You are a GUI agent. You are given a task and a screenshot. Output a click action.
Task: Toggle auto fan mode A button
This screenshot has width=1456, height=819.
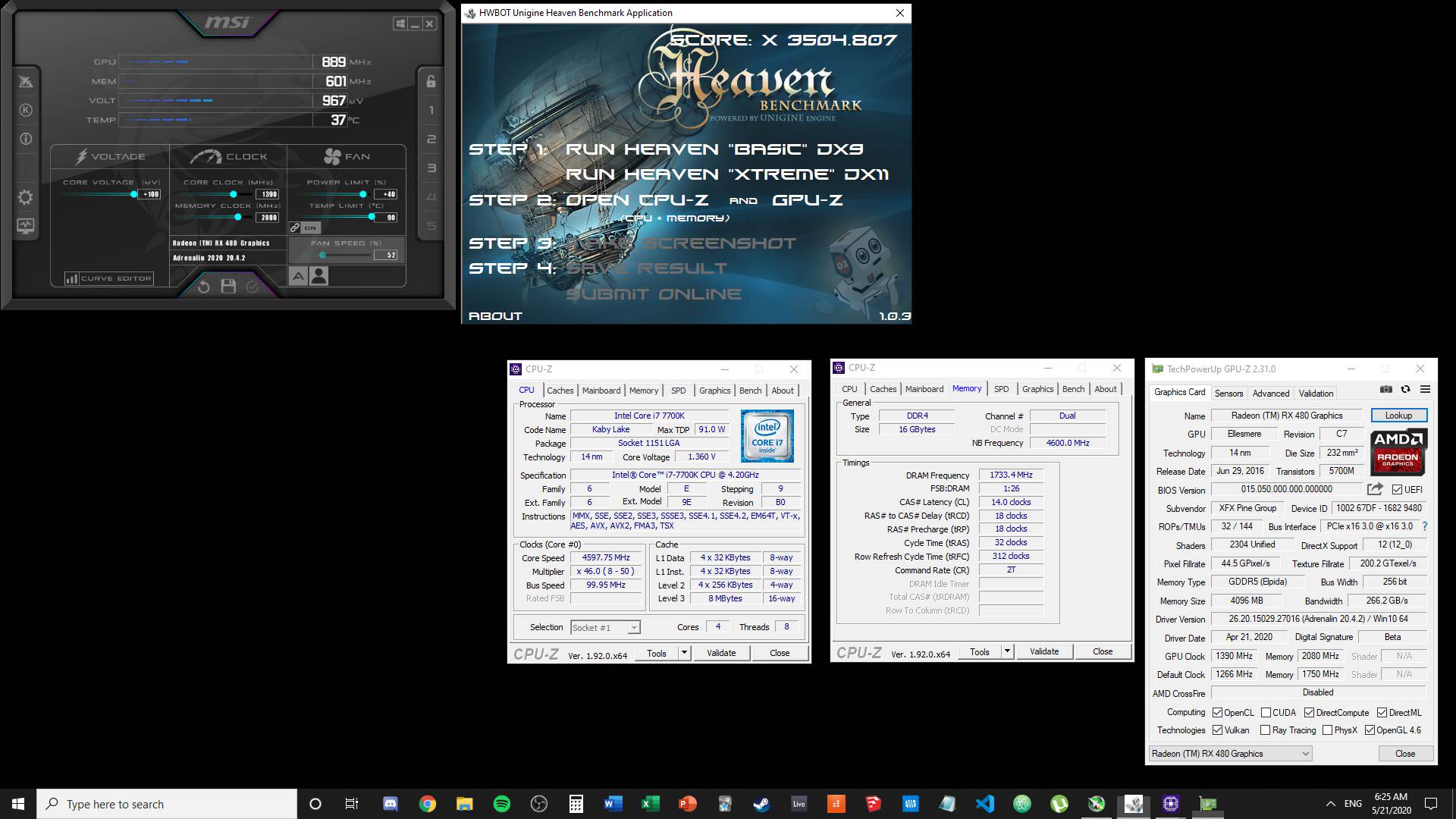pyautogui.click(x=298, y=276)
